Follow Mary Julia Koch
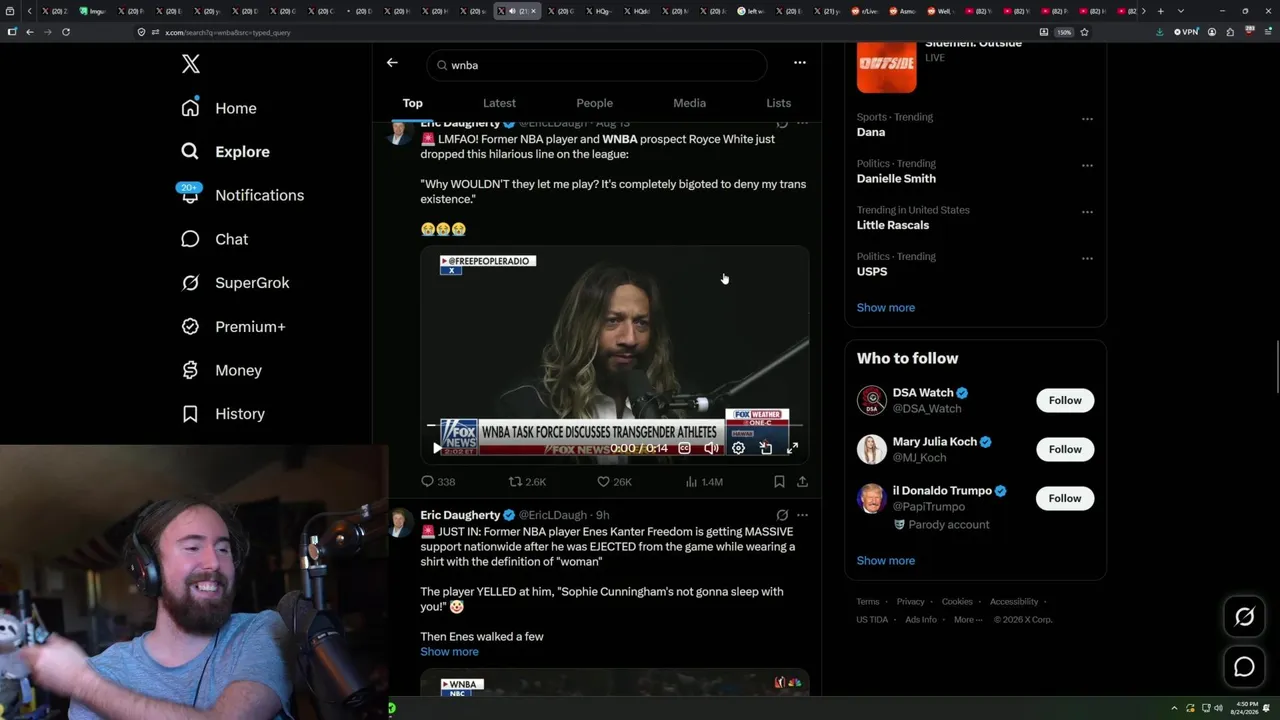 point(1065,449)
